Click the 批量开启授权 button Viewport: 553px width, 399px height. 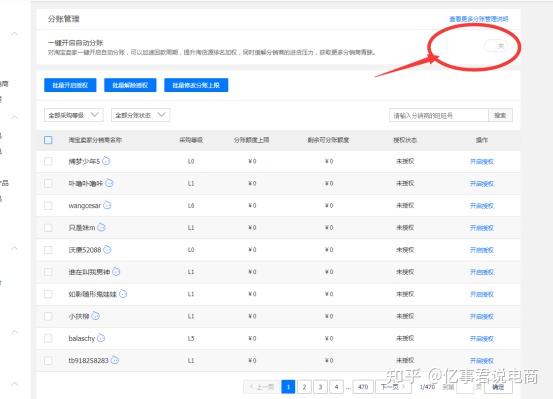[x=70, y=85]
